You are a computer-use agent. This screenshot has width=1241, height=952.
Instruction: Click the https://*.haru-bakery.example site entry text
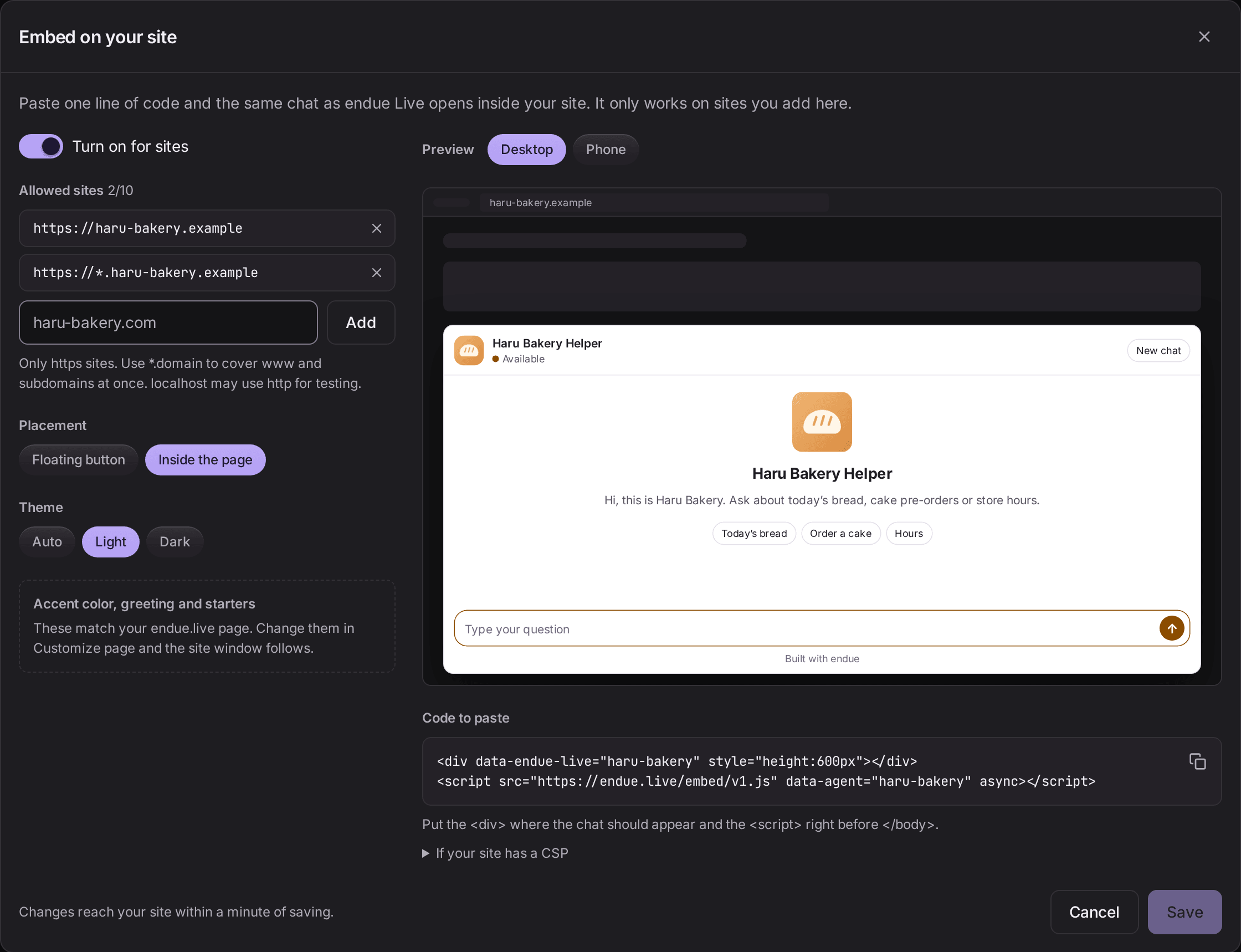(146, 273)
